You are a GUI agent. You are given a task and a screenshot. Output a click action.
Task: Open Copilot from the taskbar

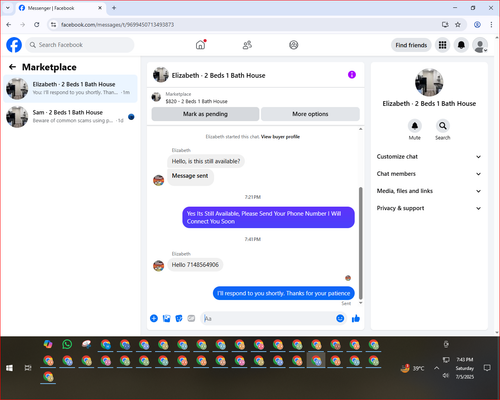pyautogui.click(x=48, y=344)
